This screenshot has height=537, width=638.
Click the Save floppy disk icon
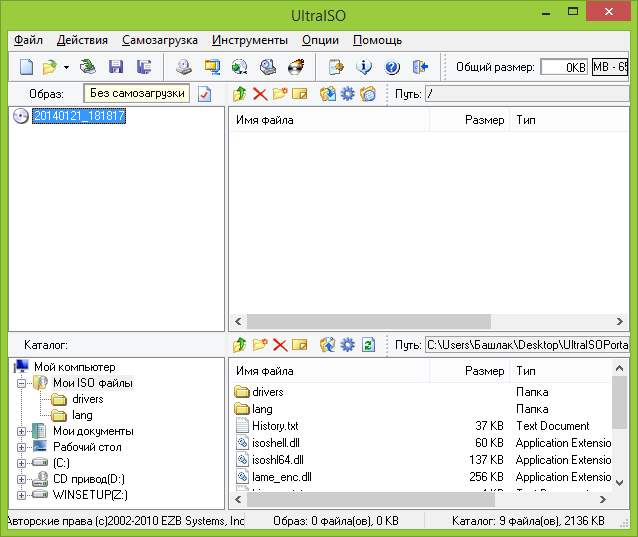(116, 67)
